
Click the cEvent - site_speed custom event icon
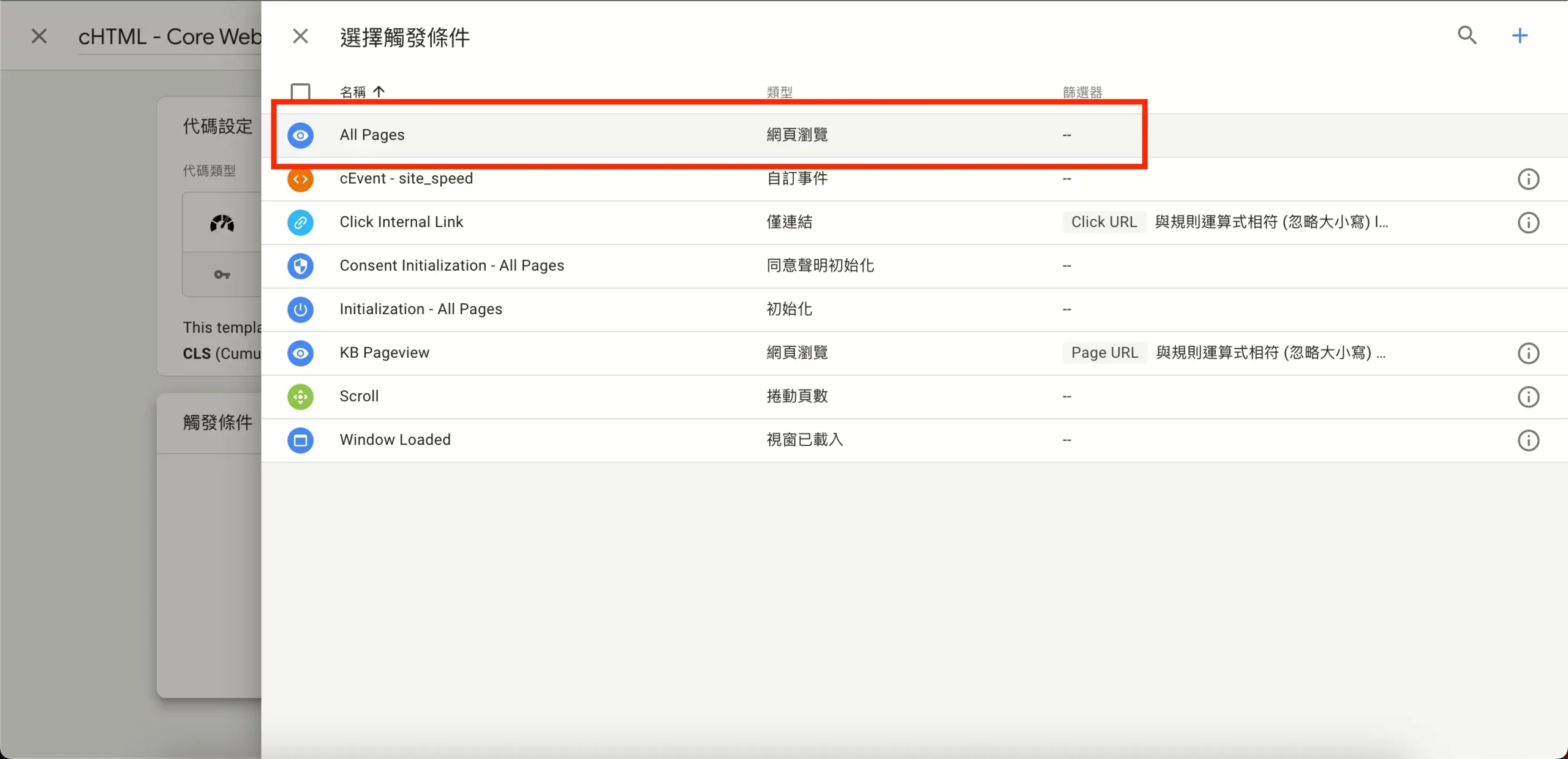pos(300,178)
